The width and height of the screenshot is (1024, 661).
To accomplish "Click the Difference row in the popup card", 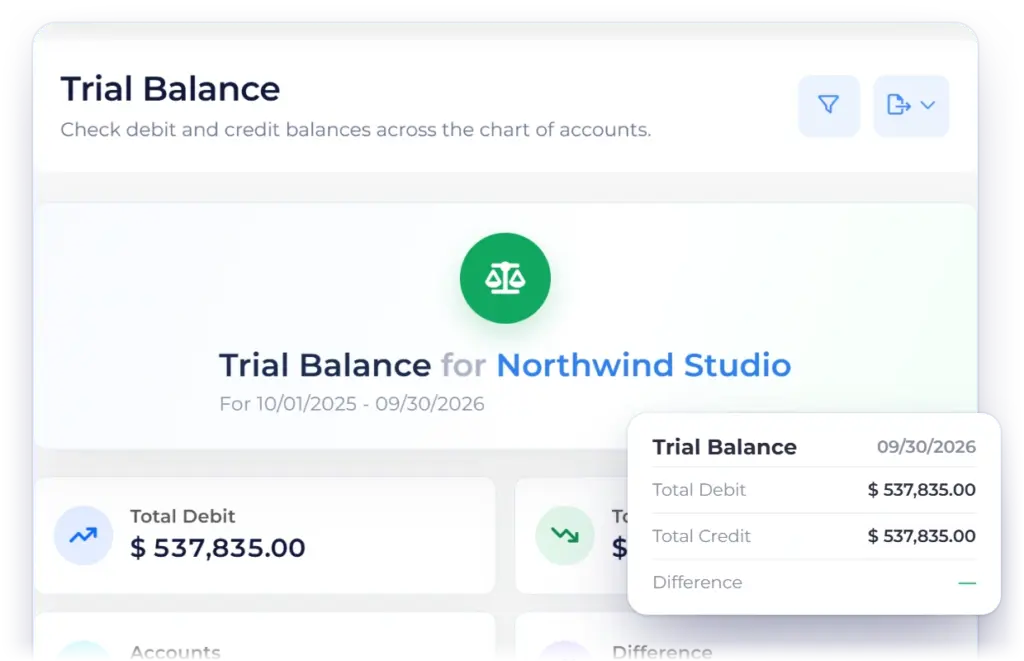I will (x=814, y=583).
